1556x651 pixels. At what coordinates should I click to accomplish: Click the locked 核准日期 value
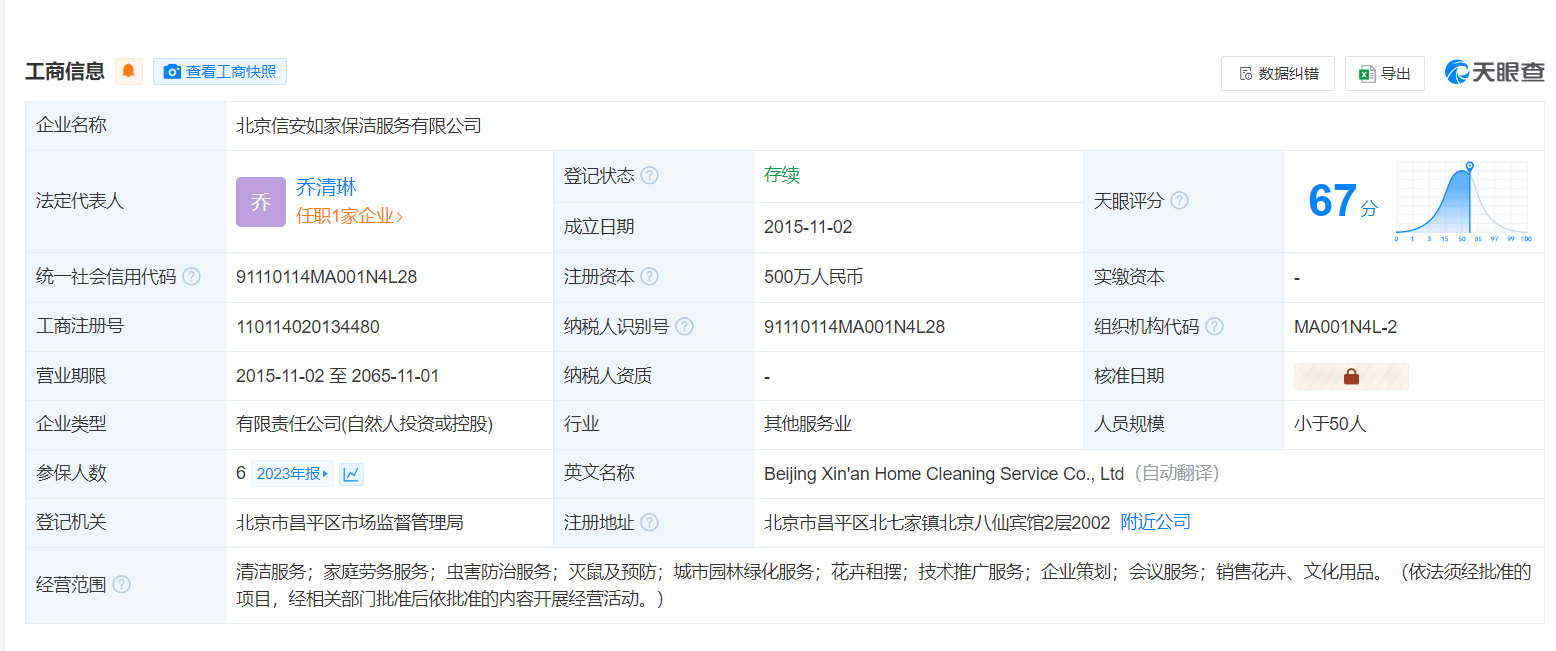point(1351,376)
